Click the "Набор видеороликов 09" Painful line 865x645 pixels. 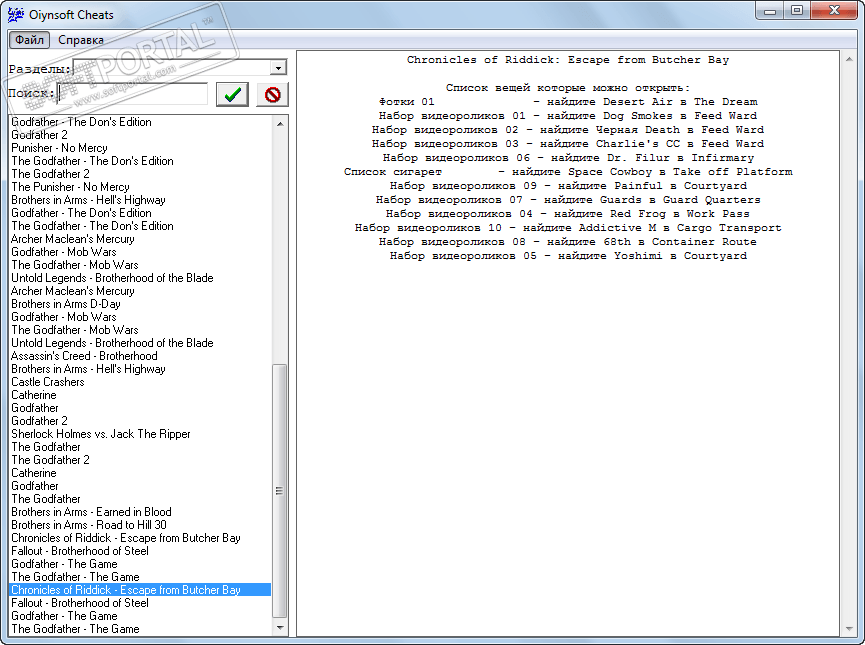coord(568,186)
